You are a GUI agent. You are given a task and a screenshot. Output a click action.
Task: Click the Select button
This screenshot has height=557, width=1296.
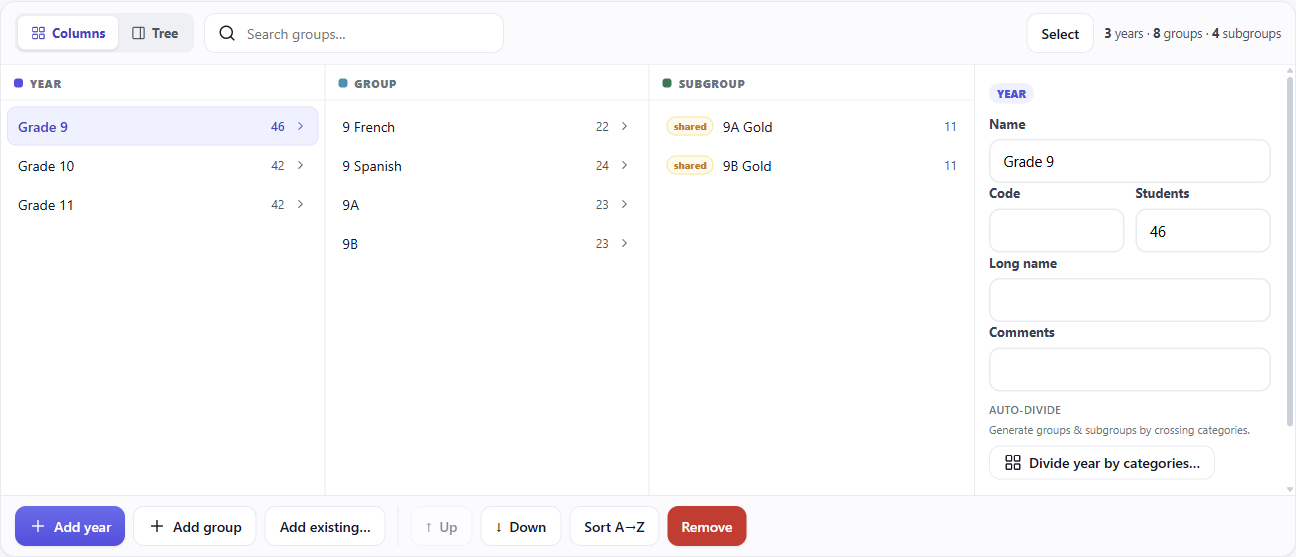click(x=1060, y=34)
